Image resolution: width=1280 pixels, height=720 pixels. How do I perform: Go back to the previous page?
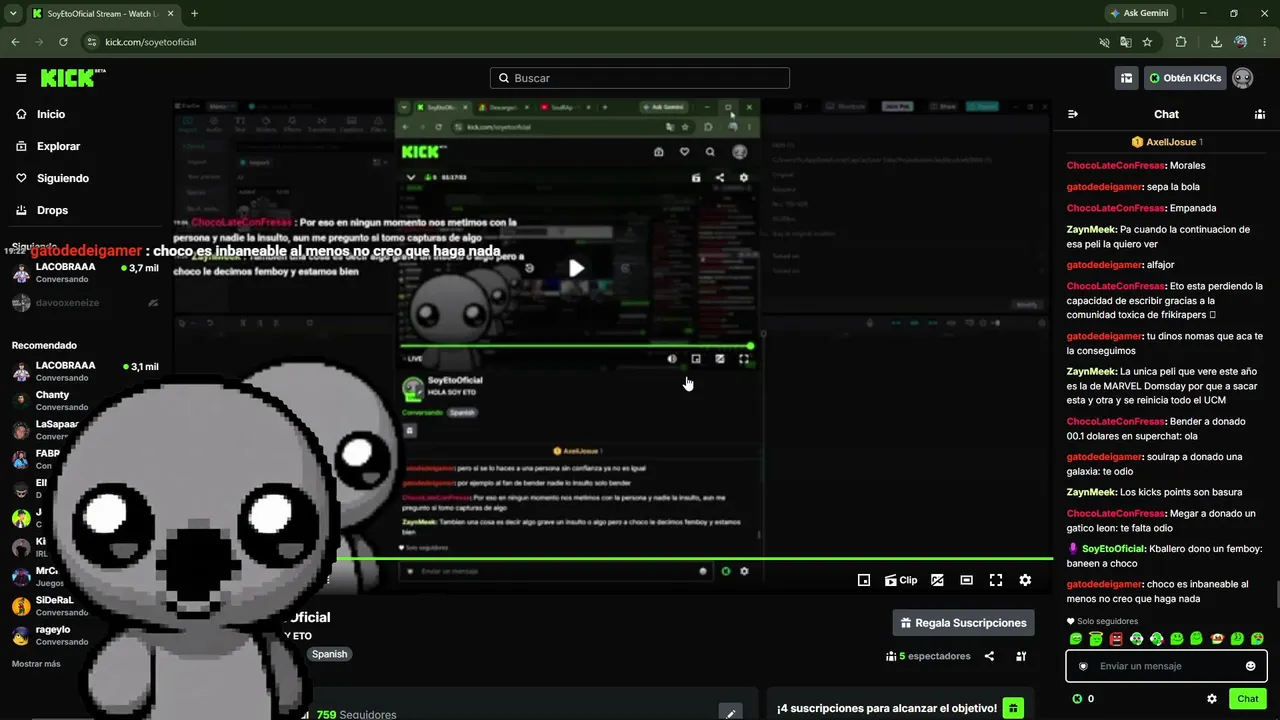point(15,42)
